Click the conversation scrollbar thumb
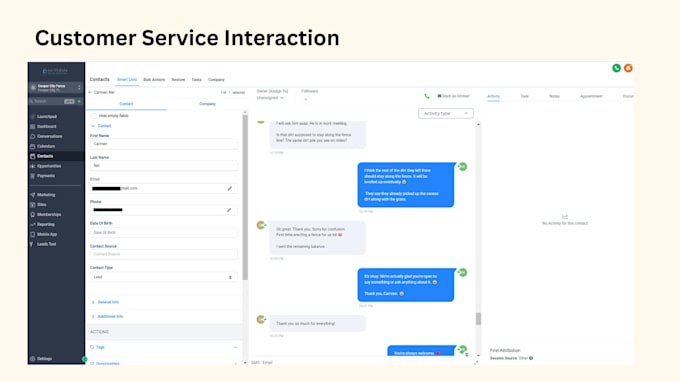680x382 pixels. point(478,319)
